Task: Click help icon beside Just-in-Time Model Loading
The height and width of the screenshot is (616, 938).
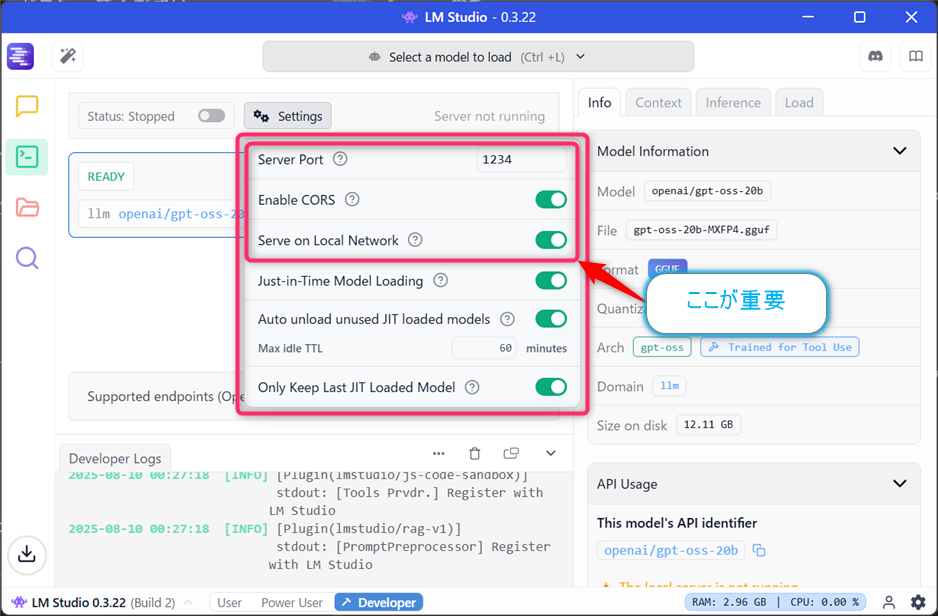Action: pyautogui.click(x=440, y=280)
